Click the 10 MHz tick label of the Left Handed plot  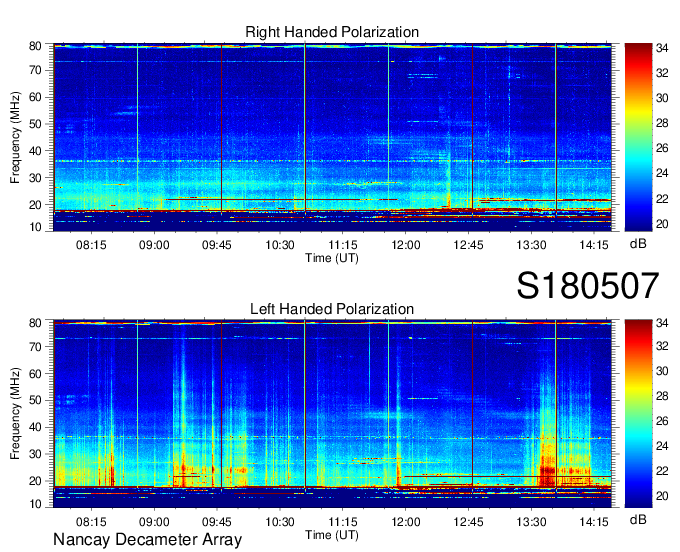(35, 504)
